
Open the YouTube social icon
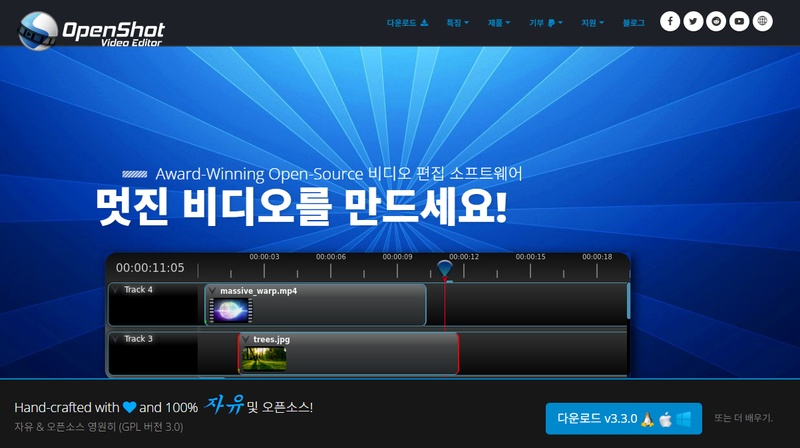coord(739,21)
